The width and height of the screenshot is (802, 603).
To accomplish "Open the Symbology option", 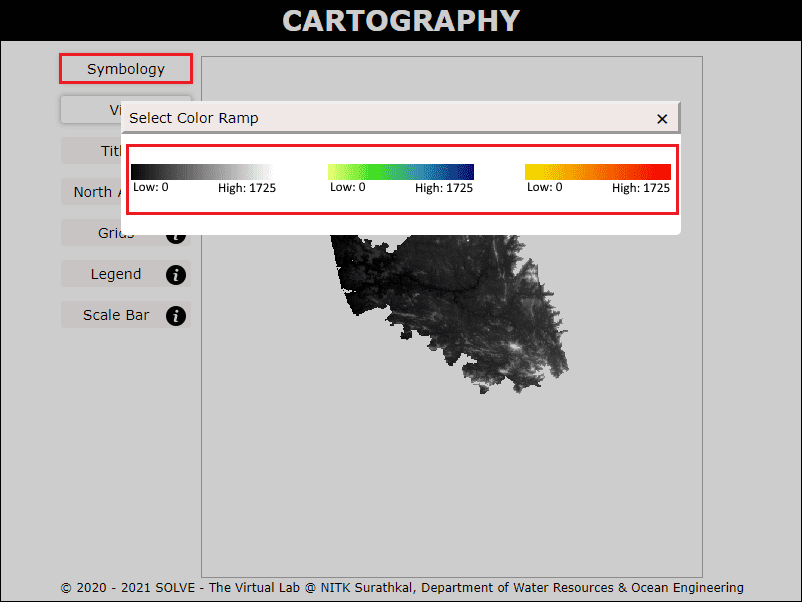I will (126, 69).
